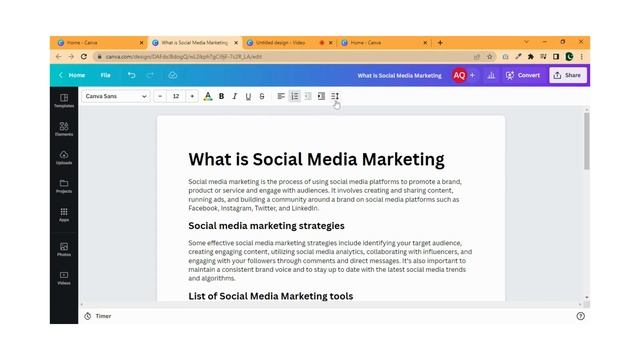640x360 pixels.
Task: Open the Projects panel in sidebar
Action: [x=64, y=186]
